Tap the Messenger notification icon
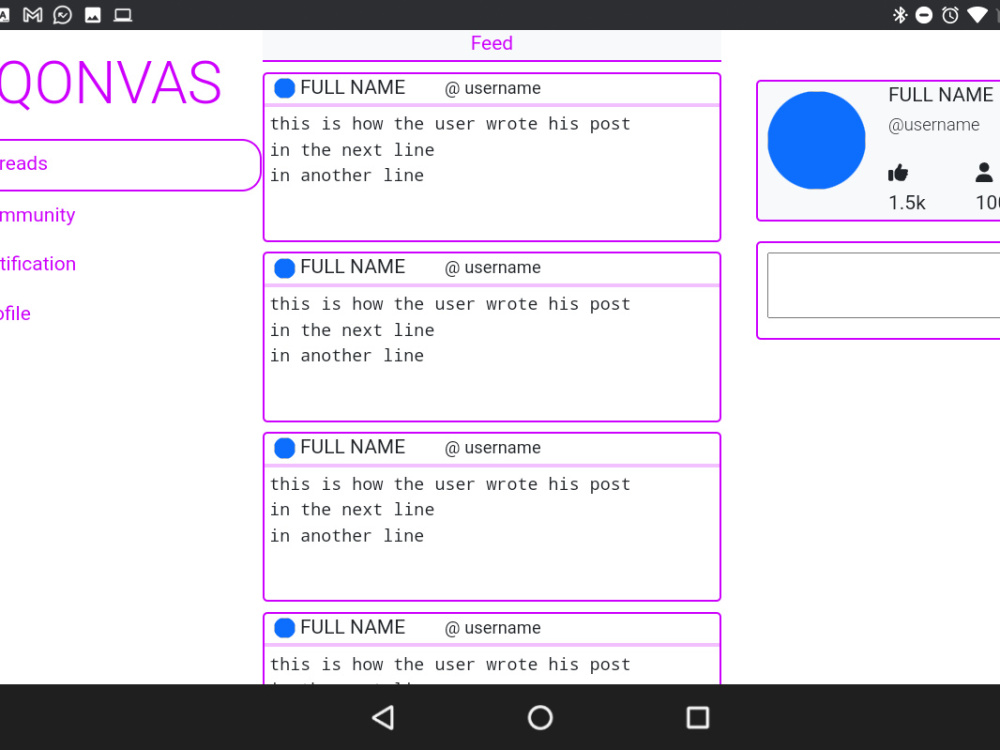The height and width of the screenshot is (750, 1000). pyautogui.click(x=62, y=15)
